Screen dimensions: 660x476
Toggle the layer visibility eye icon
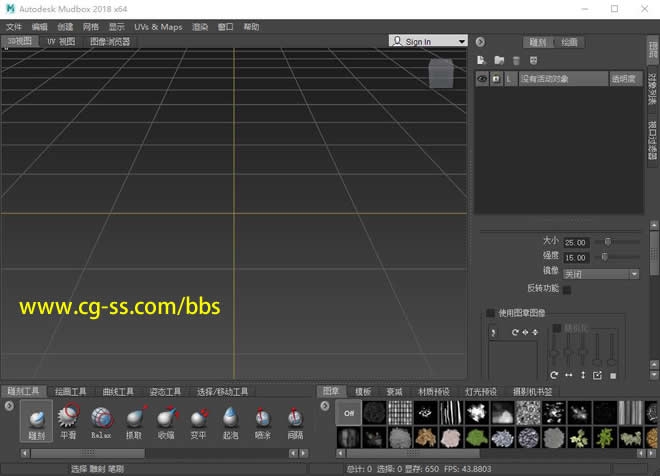pyautogui.click(x=482, y=79)
